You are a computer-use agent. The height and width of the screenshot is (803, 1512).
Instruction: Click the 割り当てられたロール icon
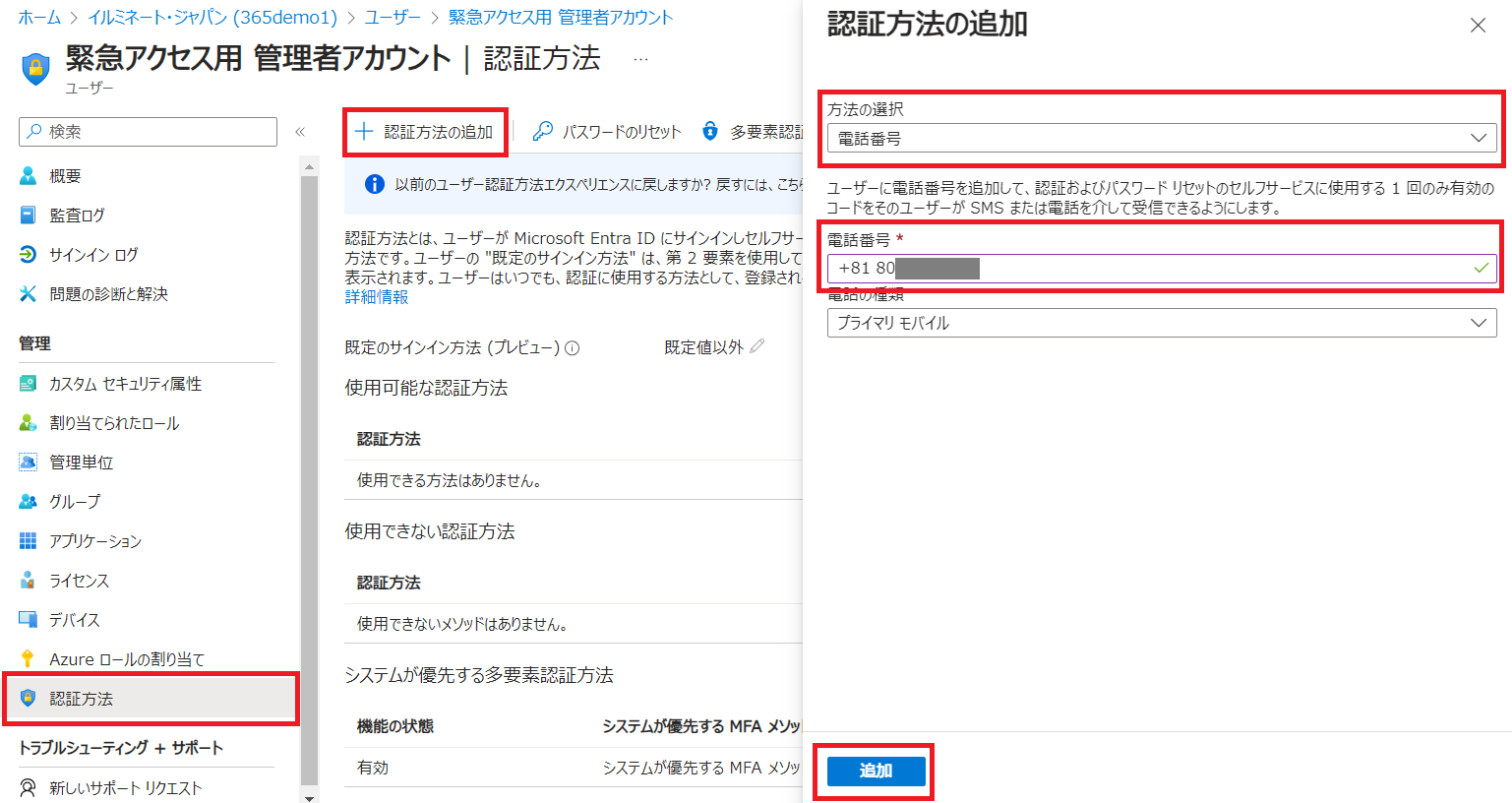pos(29,423)
